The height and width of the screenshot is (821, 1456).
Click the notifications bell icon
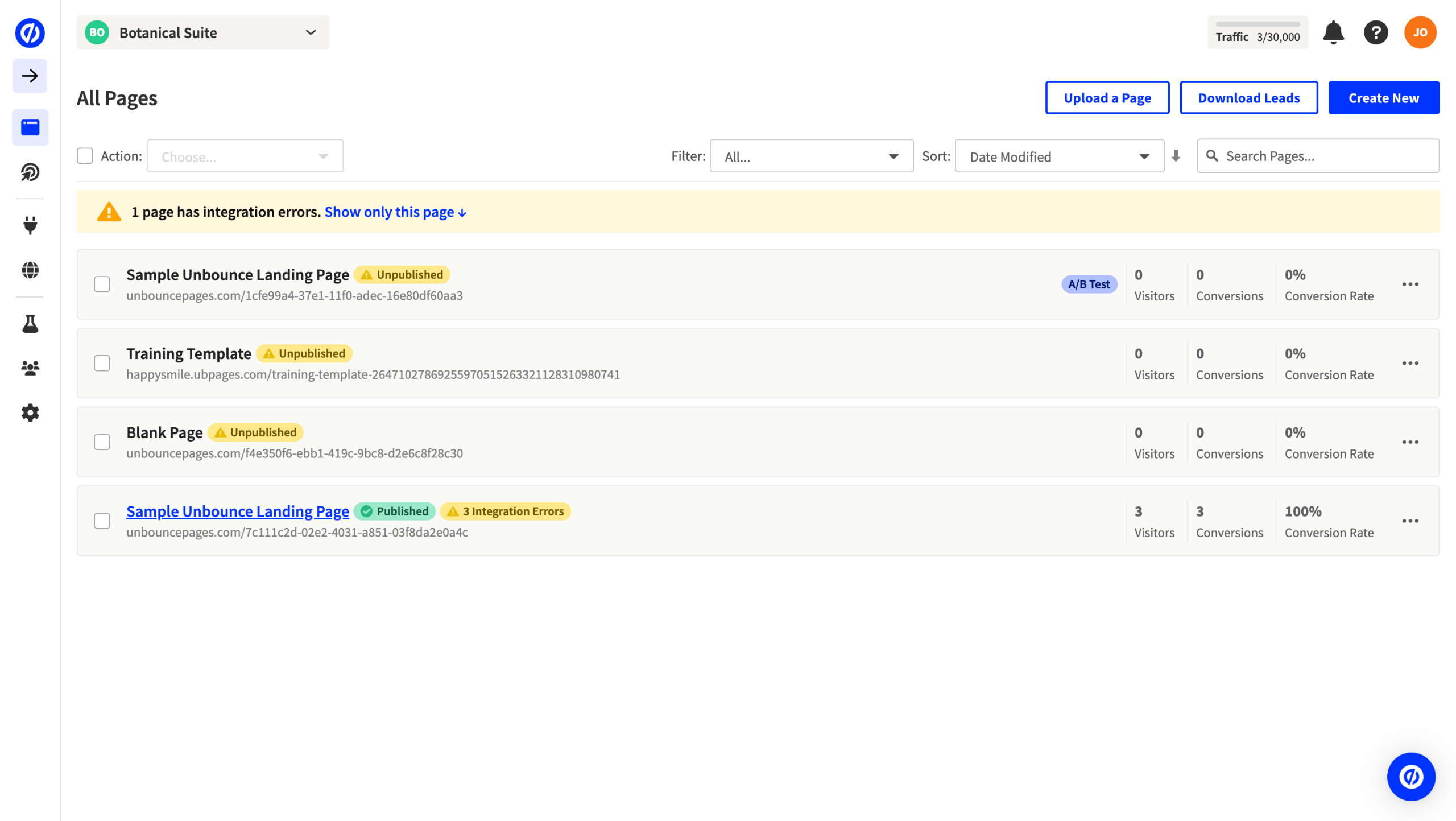[x=1333, y=32]
